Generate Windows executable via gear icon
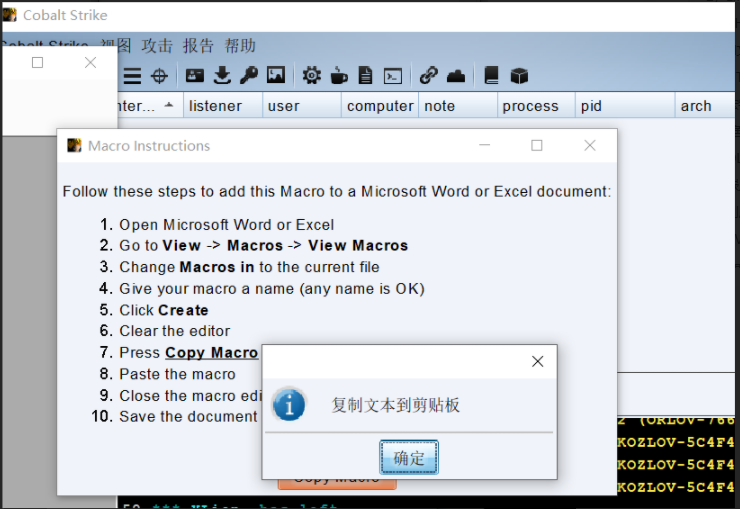This screenshot has width=740, height=509. (x=311, y=75)
